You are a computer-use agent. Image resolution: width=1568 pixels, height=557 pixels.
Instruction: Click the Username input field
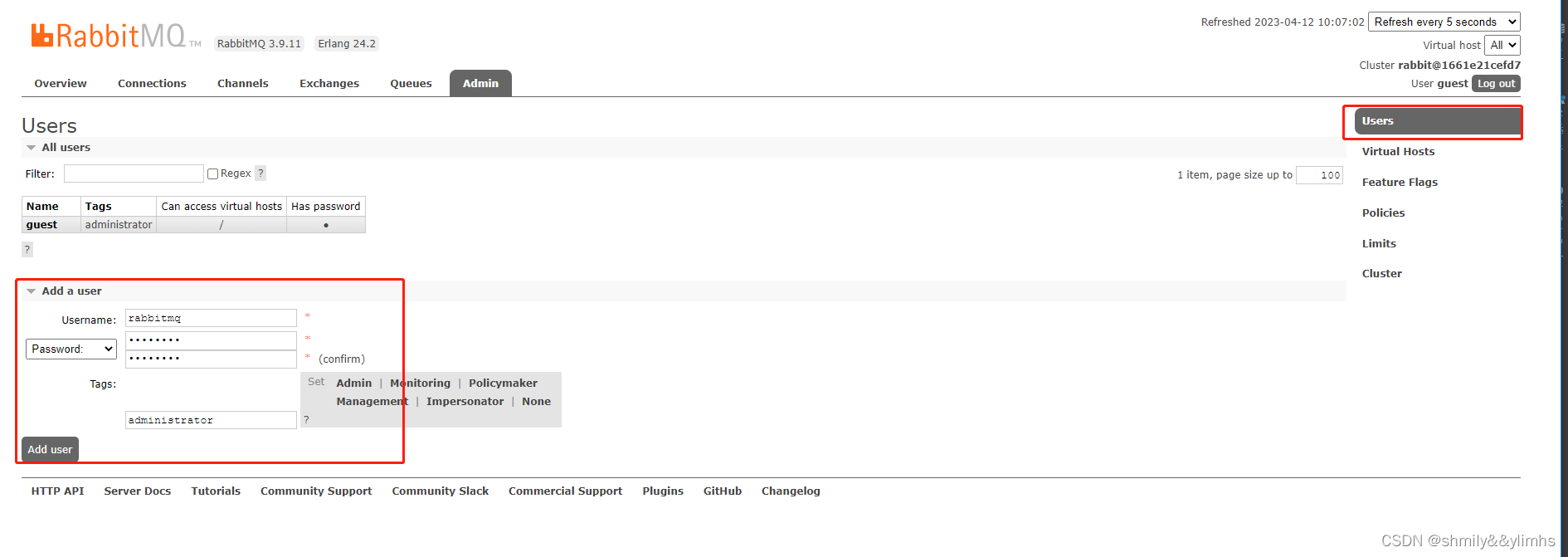pyautogui.click(x=211, y=318)
